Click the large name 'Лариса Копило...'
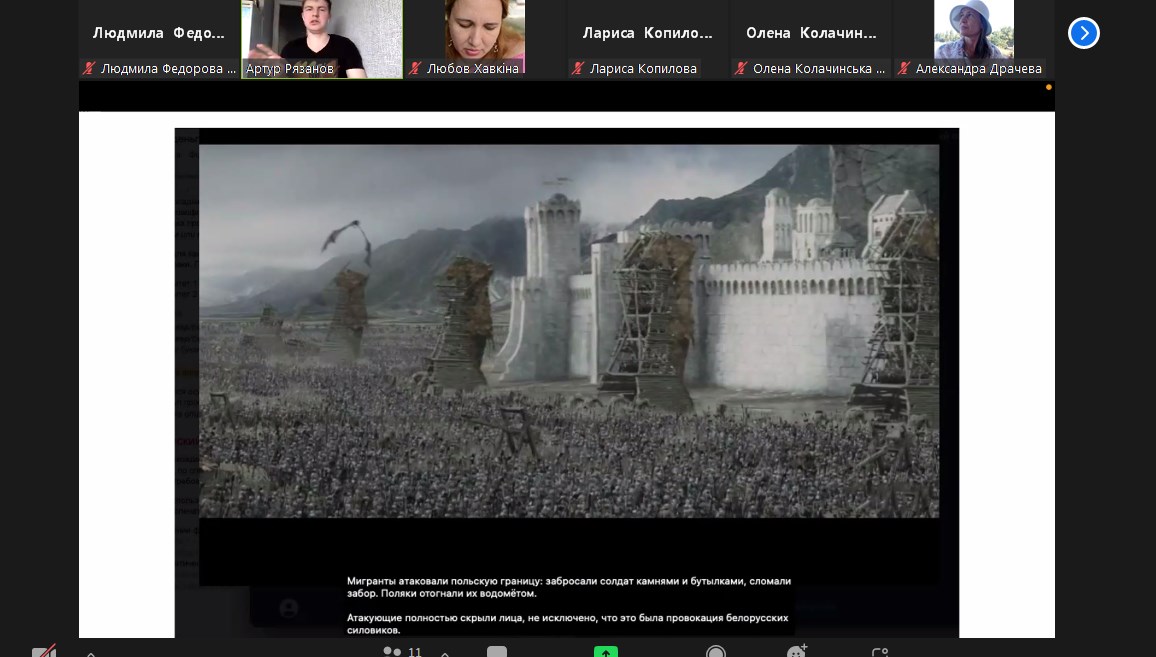1156x657 pixels. [x=647, y=32]
